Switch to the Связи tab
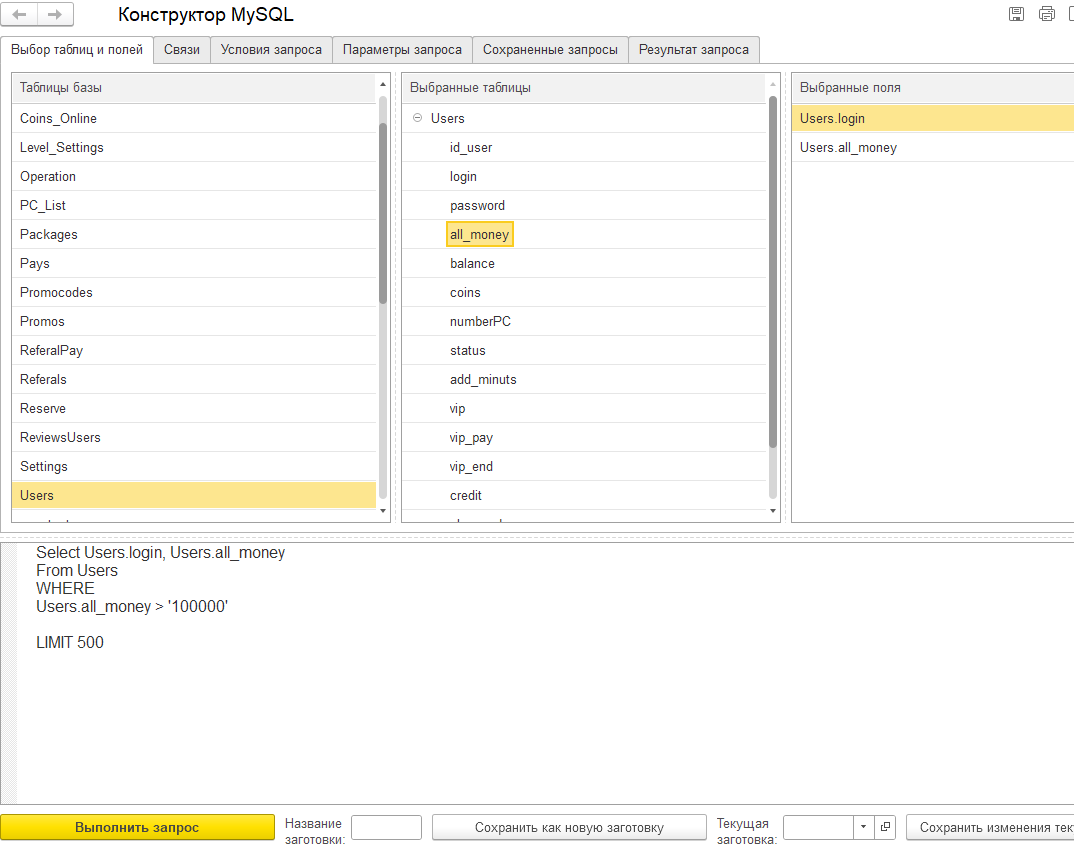Screen dimensions: 1074x852 tap(182, 49)
